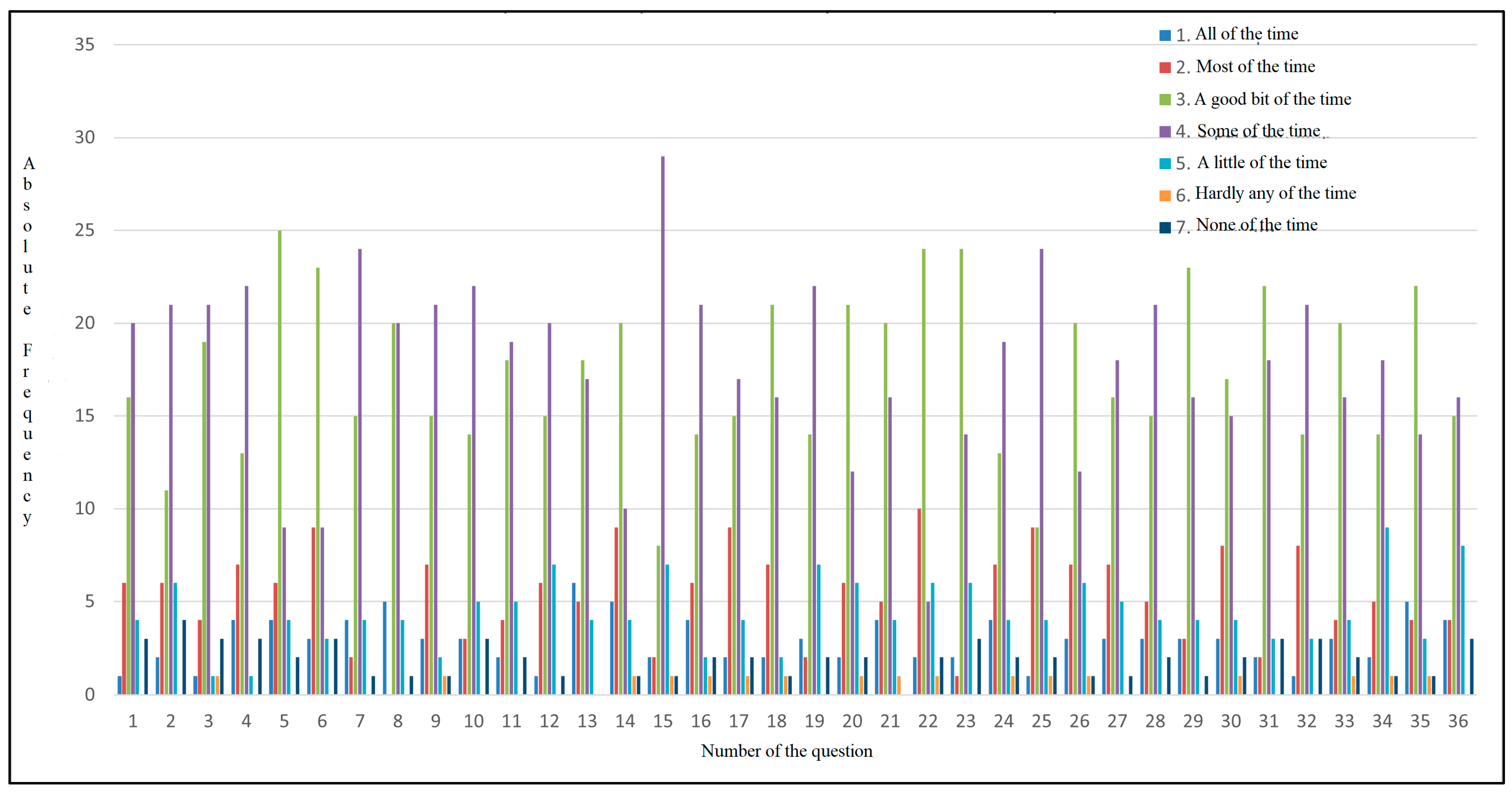
Task: Click the red 'Most of the time' legend swatch
Action: click(1165, 68)
